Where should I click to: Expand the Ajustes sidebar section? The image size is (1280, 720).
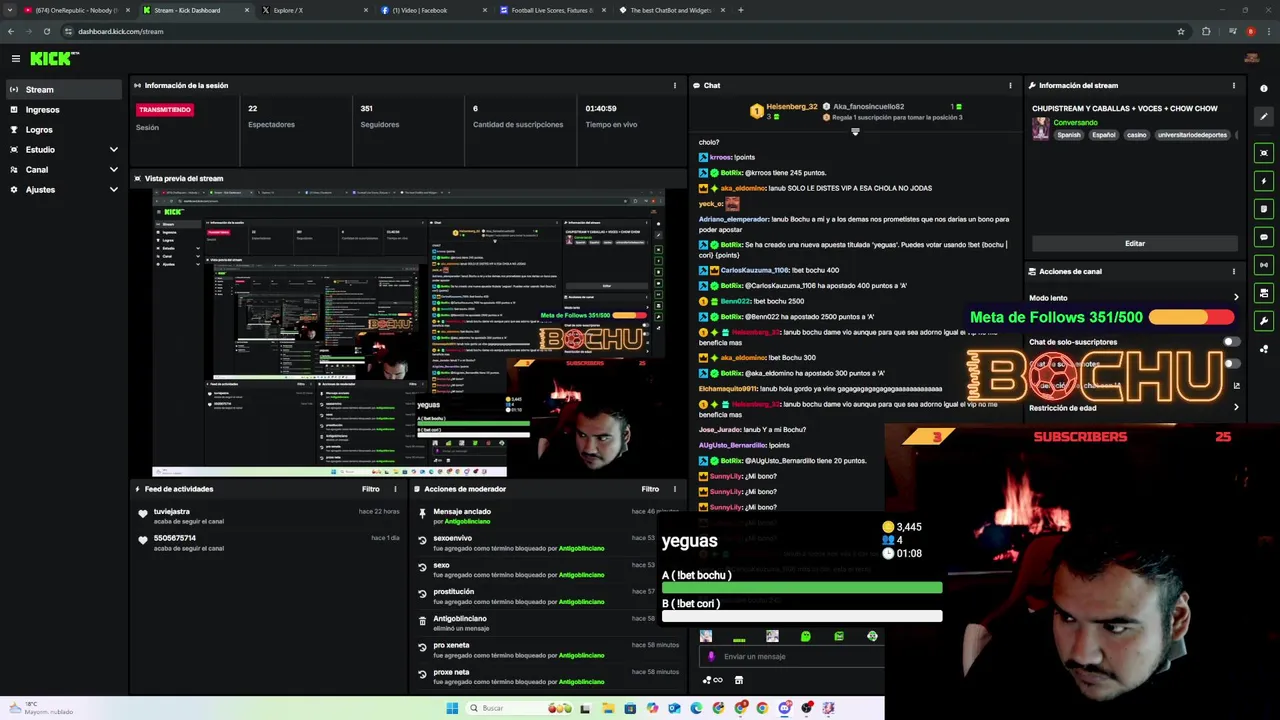point(113,190)
